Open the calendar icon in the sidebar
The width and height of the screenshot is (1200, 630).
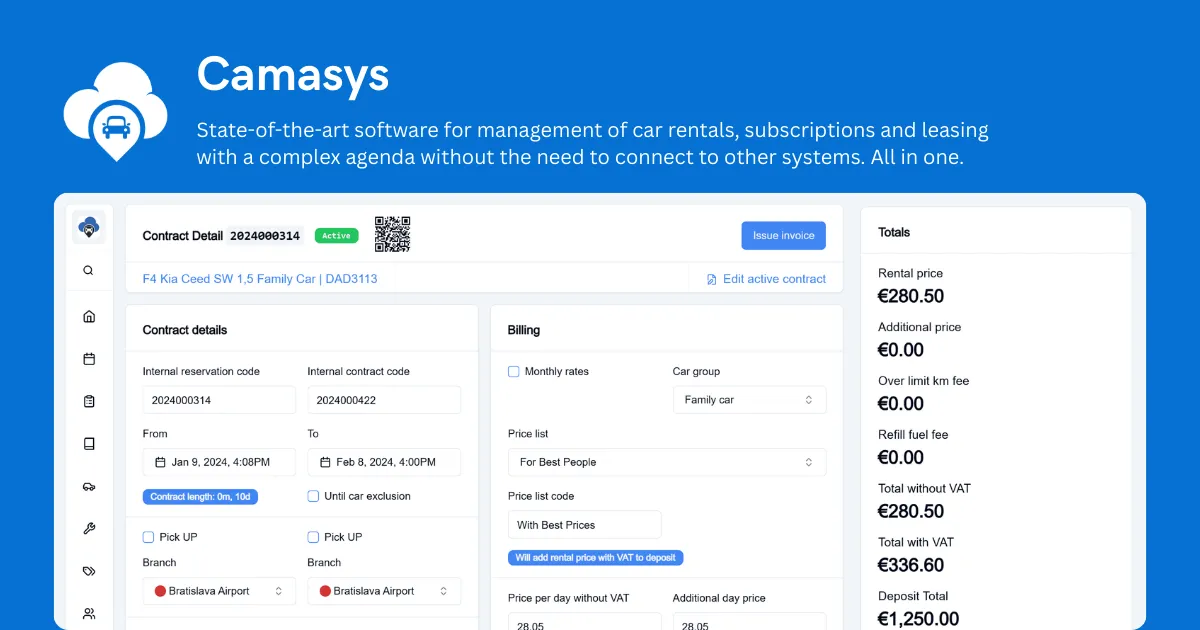89,358
